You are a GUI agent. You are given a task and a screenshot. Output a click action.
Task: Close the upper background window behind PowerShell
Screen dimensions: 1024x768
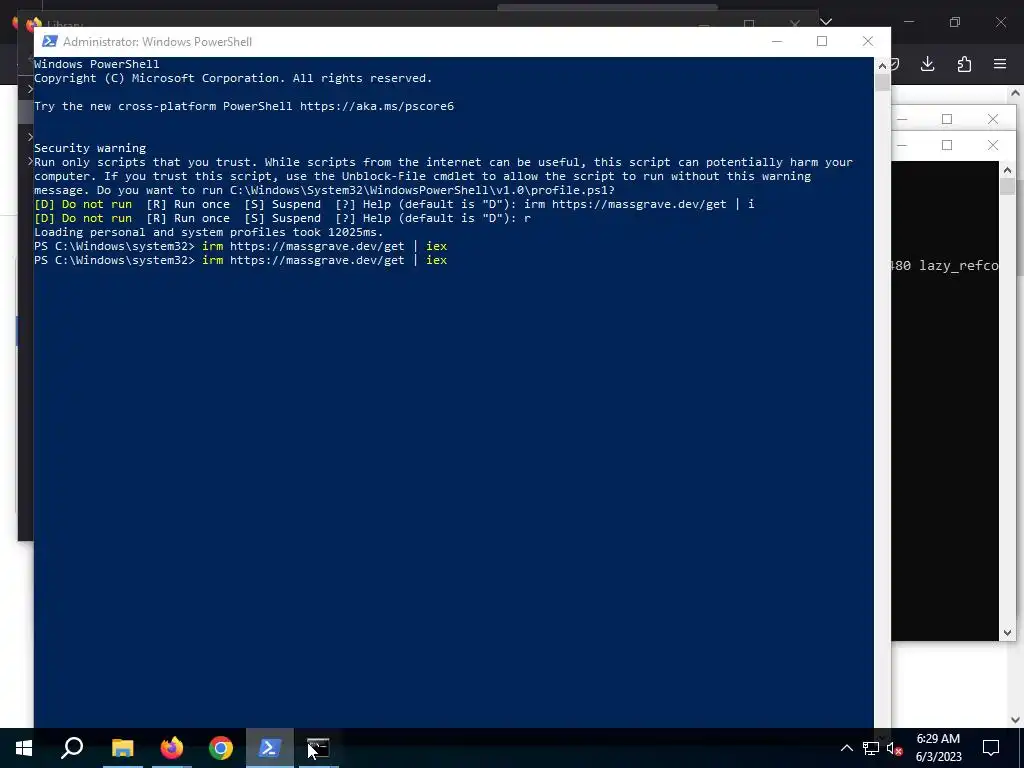993,119
